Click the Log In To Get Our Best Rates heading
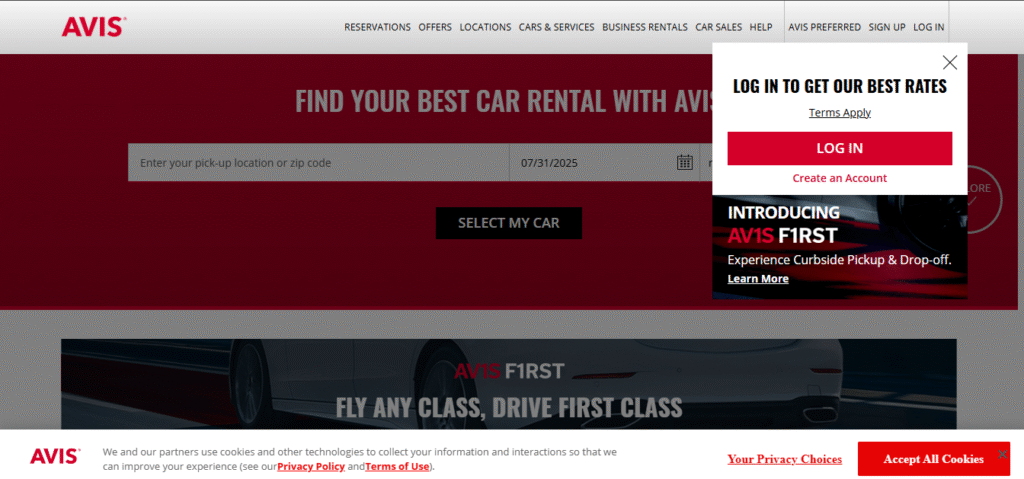The image size is (1024, 479). coord(840,86)
